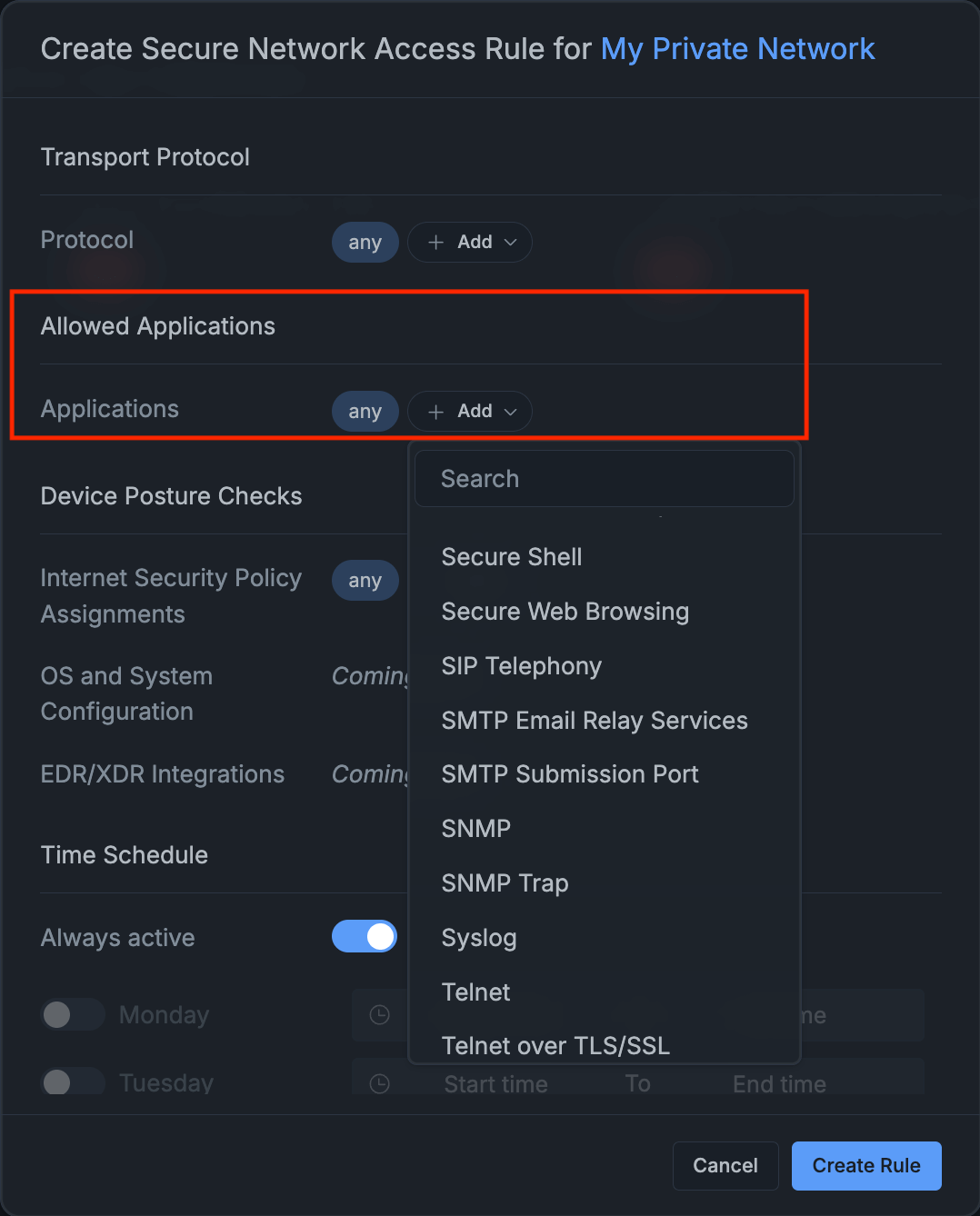Screen dimensions: 980x1216
Task: Choose Telnet over TLS/SSL from the list
Action: click(555, 1045)
